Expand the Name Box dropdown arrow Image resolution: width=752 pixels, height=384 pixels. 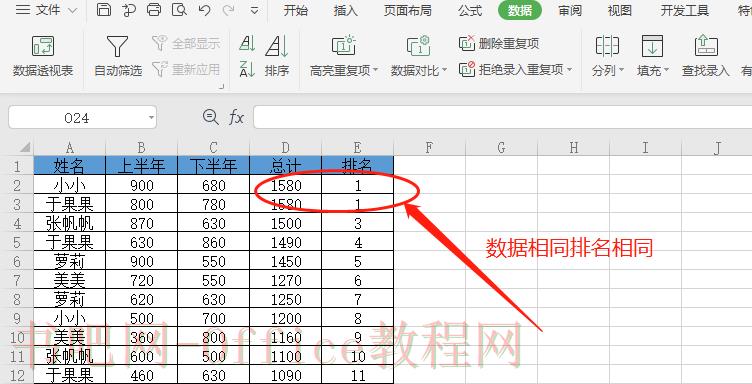coord(151,117)
